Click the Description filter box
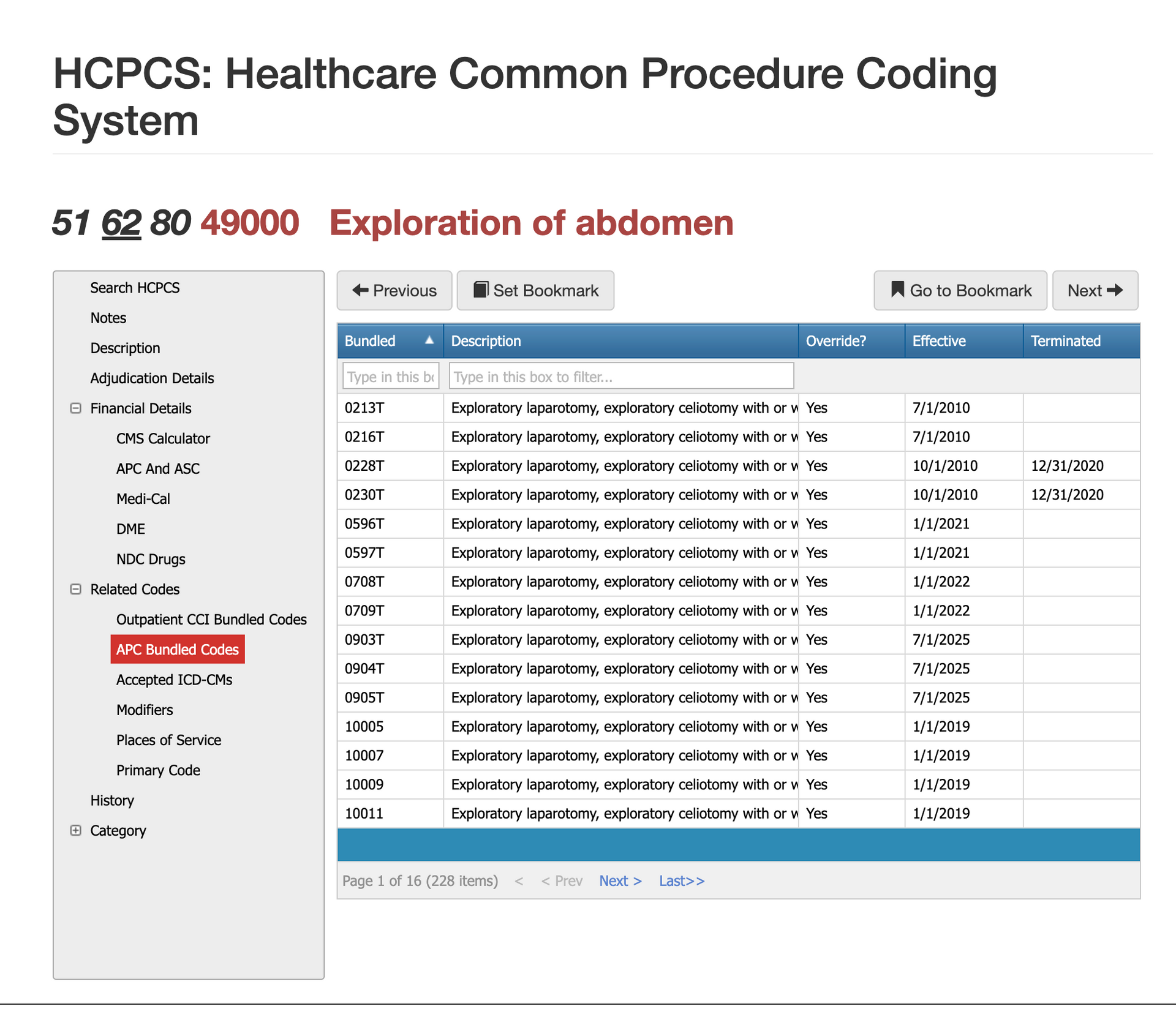This screenshot has width=1176, height=1009. pyautogui.click(x=620, y=376)
